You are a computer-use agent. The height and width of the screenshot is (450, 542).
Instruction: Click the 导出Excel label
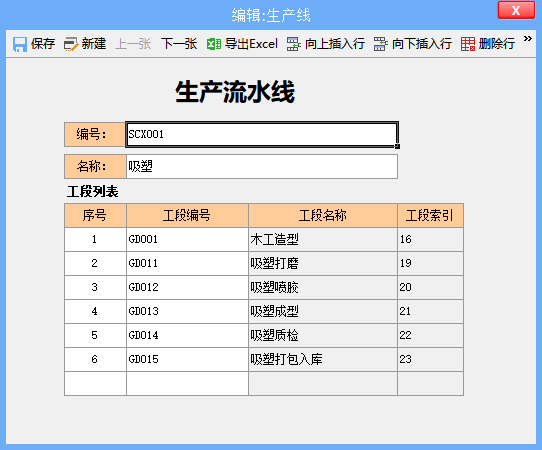(251, 44)
